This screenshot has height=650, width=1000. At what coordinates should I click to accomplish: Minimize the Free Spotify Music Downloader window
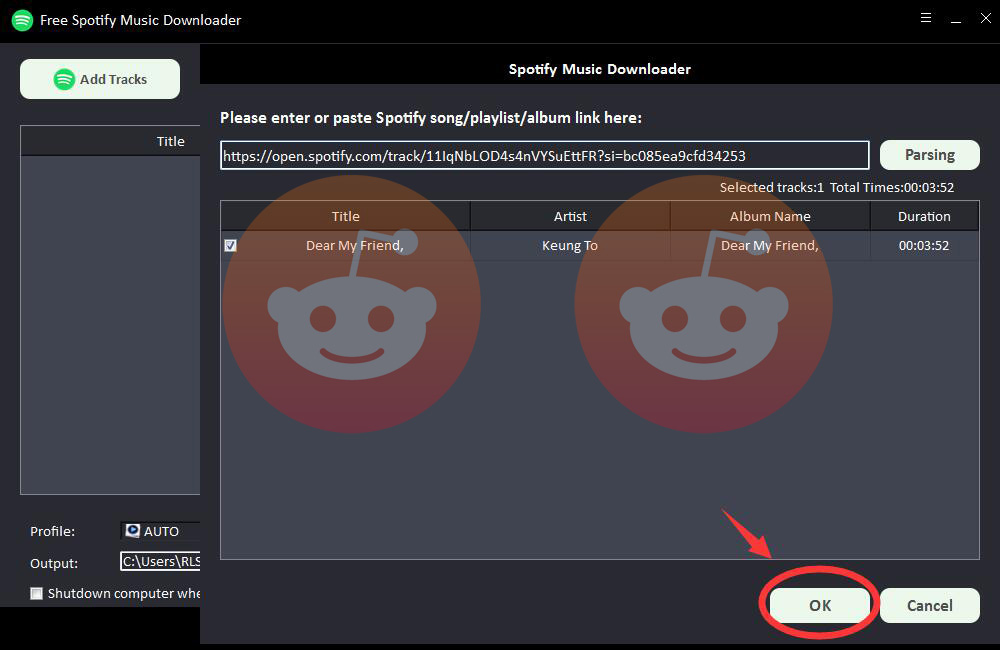click(x=955, y=18)
